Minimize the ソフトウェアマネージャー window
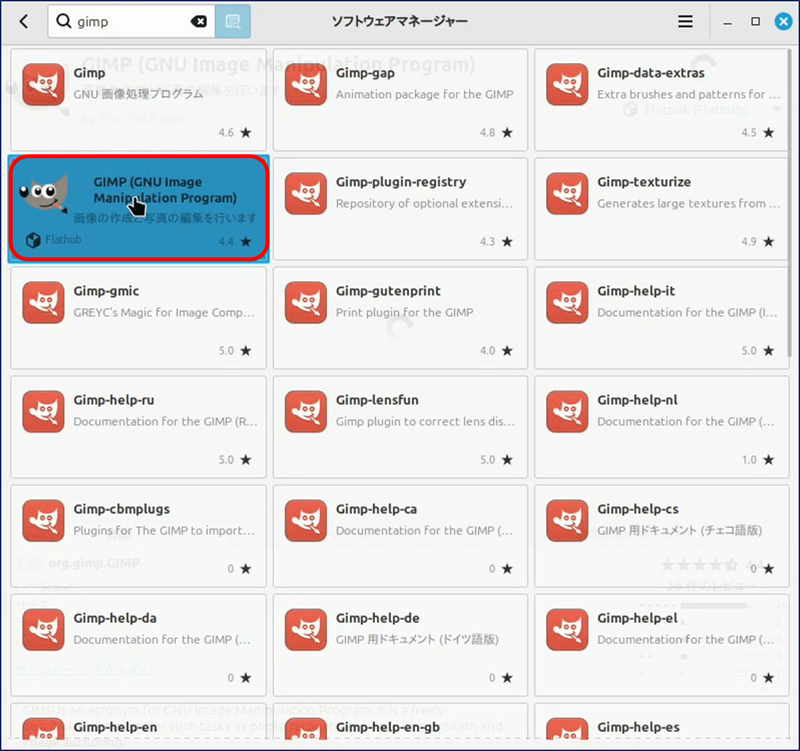 click(x=728, y=22)
